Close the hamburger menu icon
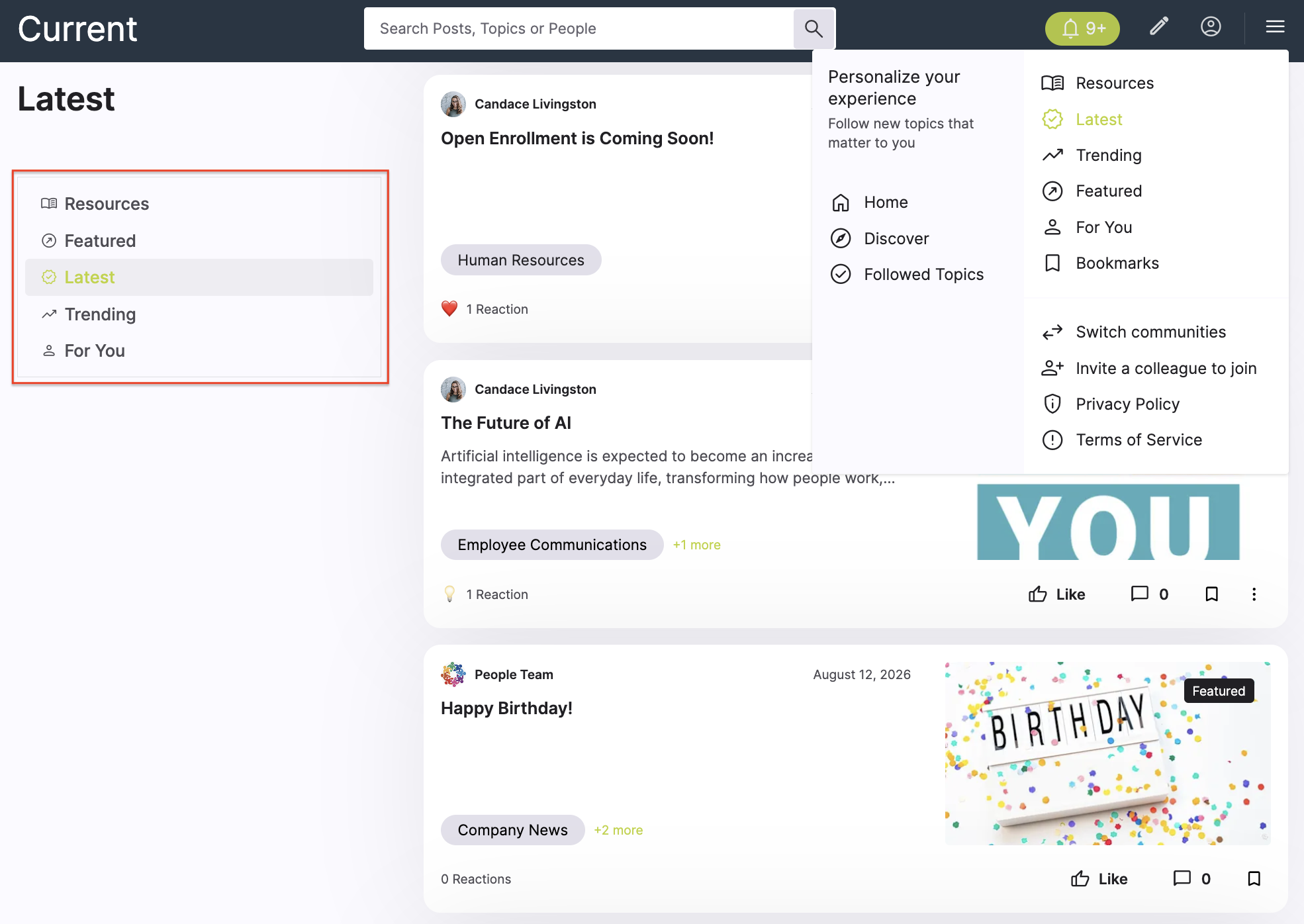This screenshot has height=924, width=1304. (1275, 26)
